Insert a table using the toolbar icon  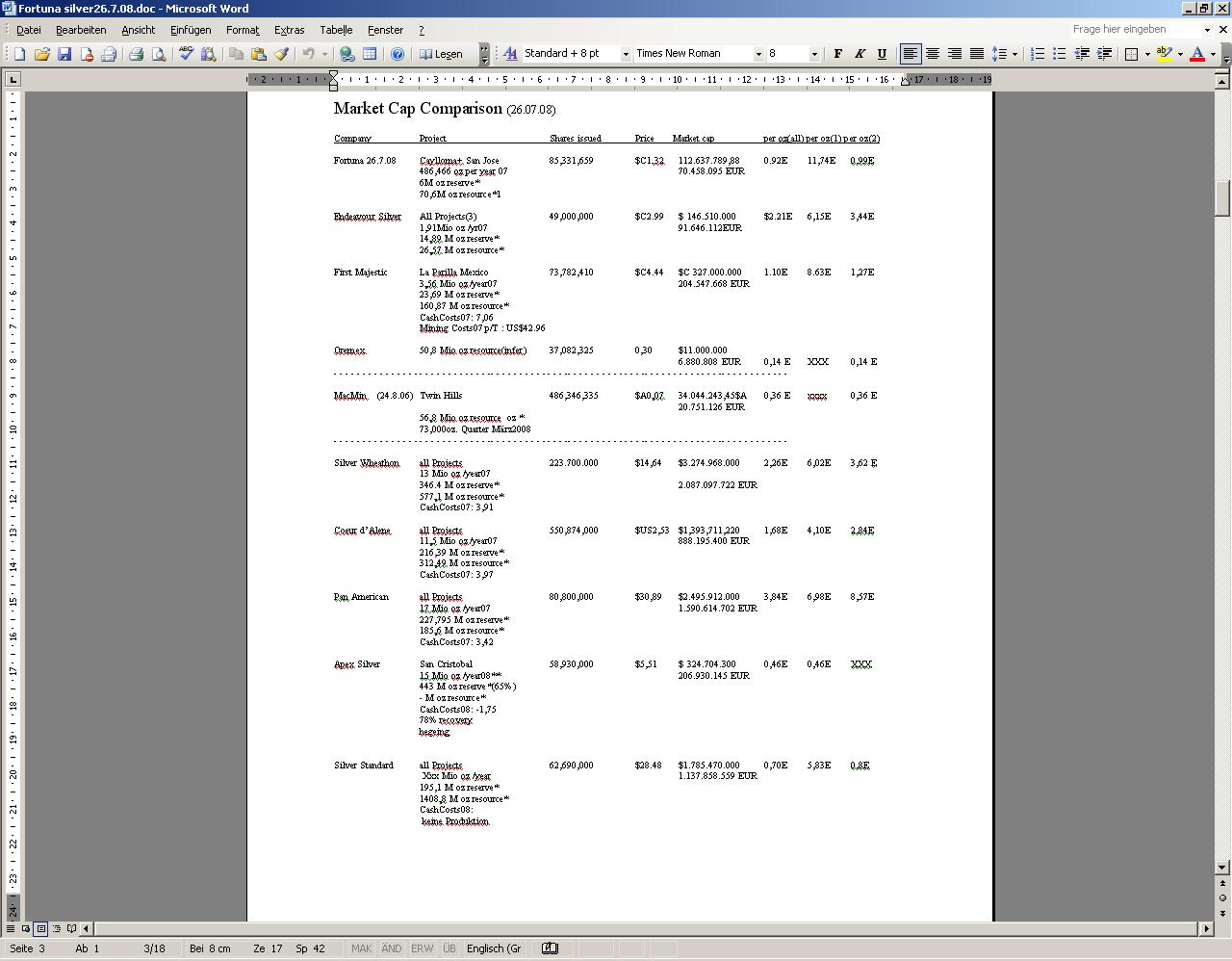[370, 54]
